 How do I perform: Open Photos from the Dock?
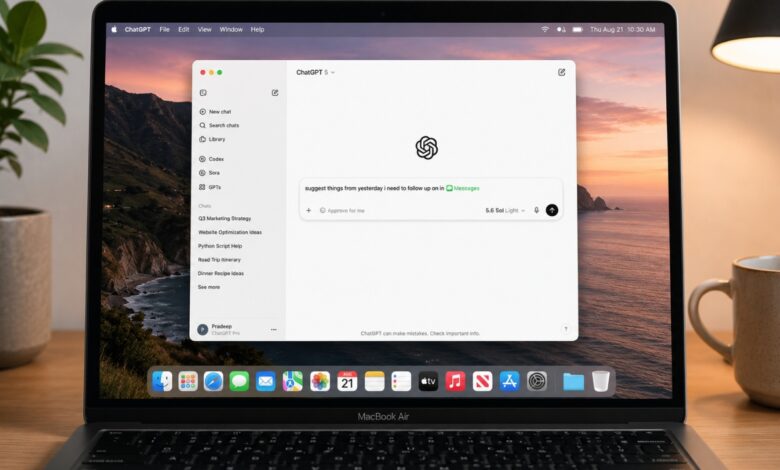[x=320, y=381]
